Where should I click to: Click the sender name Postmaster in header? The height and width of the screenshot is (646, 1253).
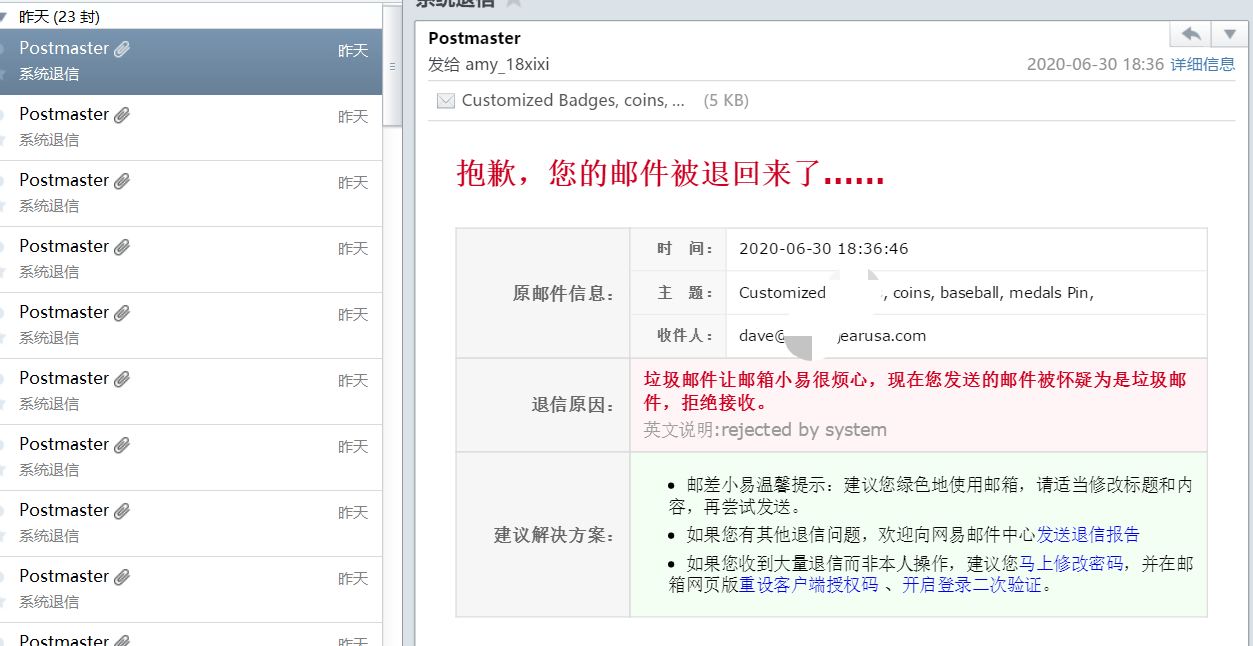tap(474, 38)
